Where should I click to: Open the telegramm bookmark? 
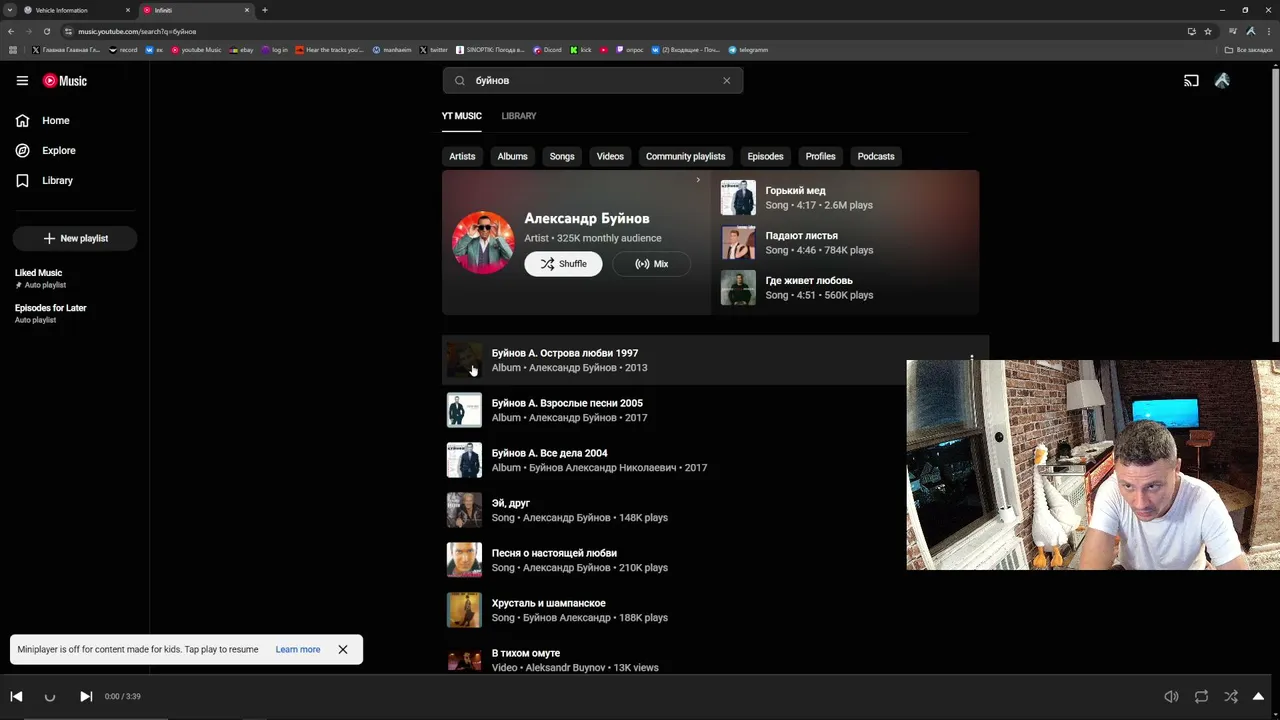748,50
